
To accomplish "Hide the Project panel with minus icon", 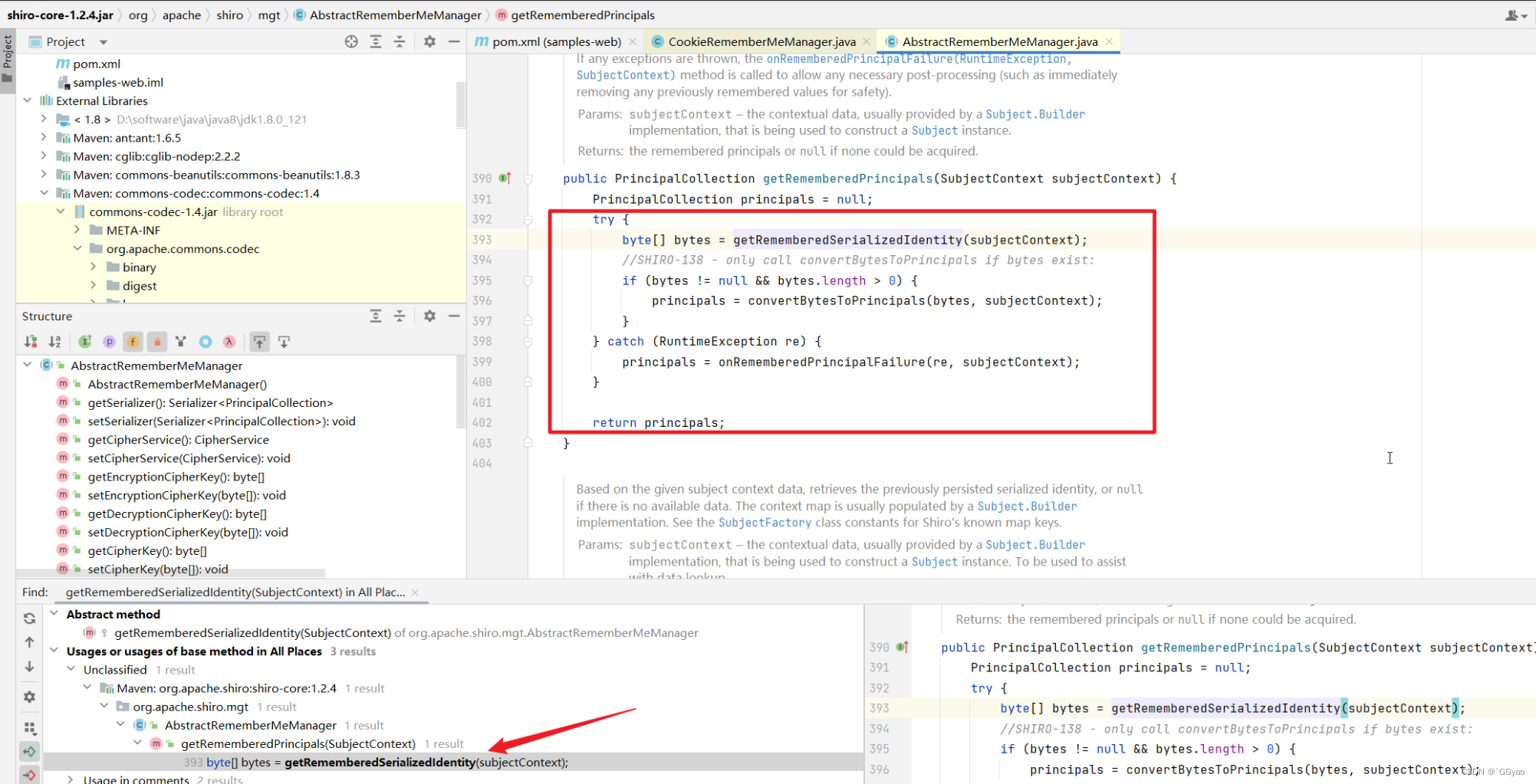I will coord(454,41).
